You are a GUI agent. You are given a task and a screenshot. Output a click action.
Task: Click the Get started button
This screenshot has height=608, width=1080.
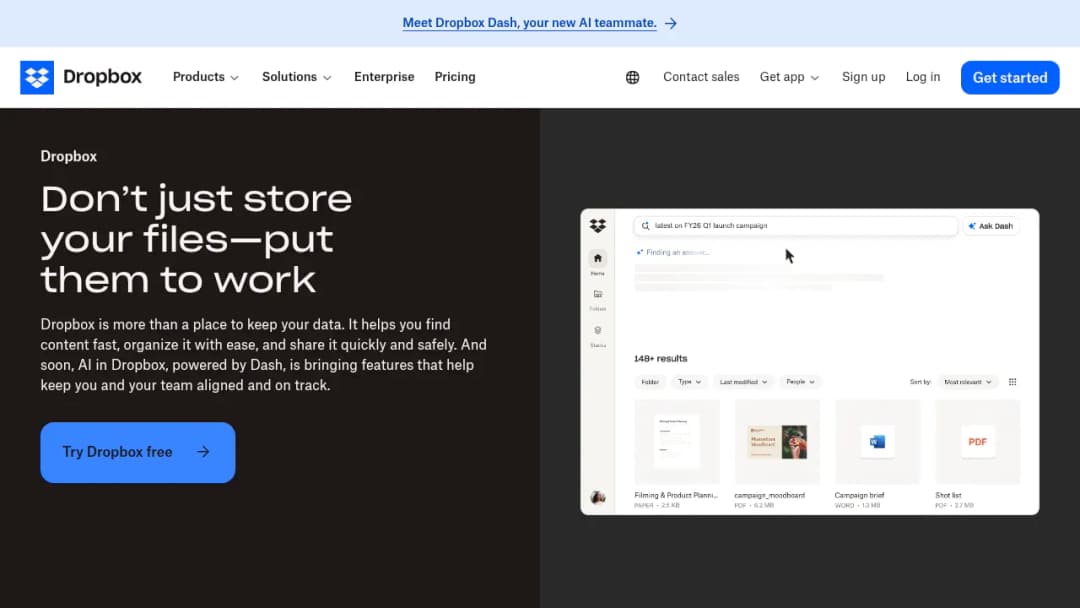pos(1010,78)
